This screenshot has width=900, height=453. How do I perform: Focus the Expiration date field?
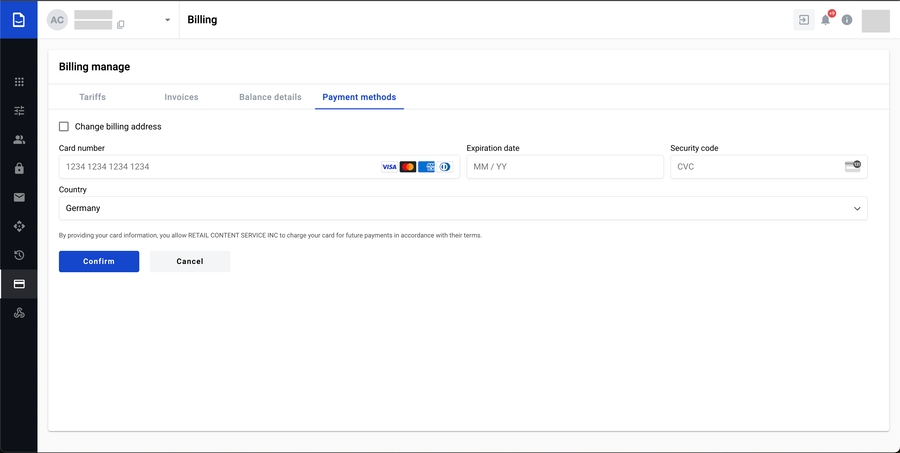point(565,167)
